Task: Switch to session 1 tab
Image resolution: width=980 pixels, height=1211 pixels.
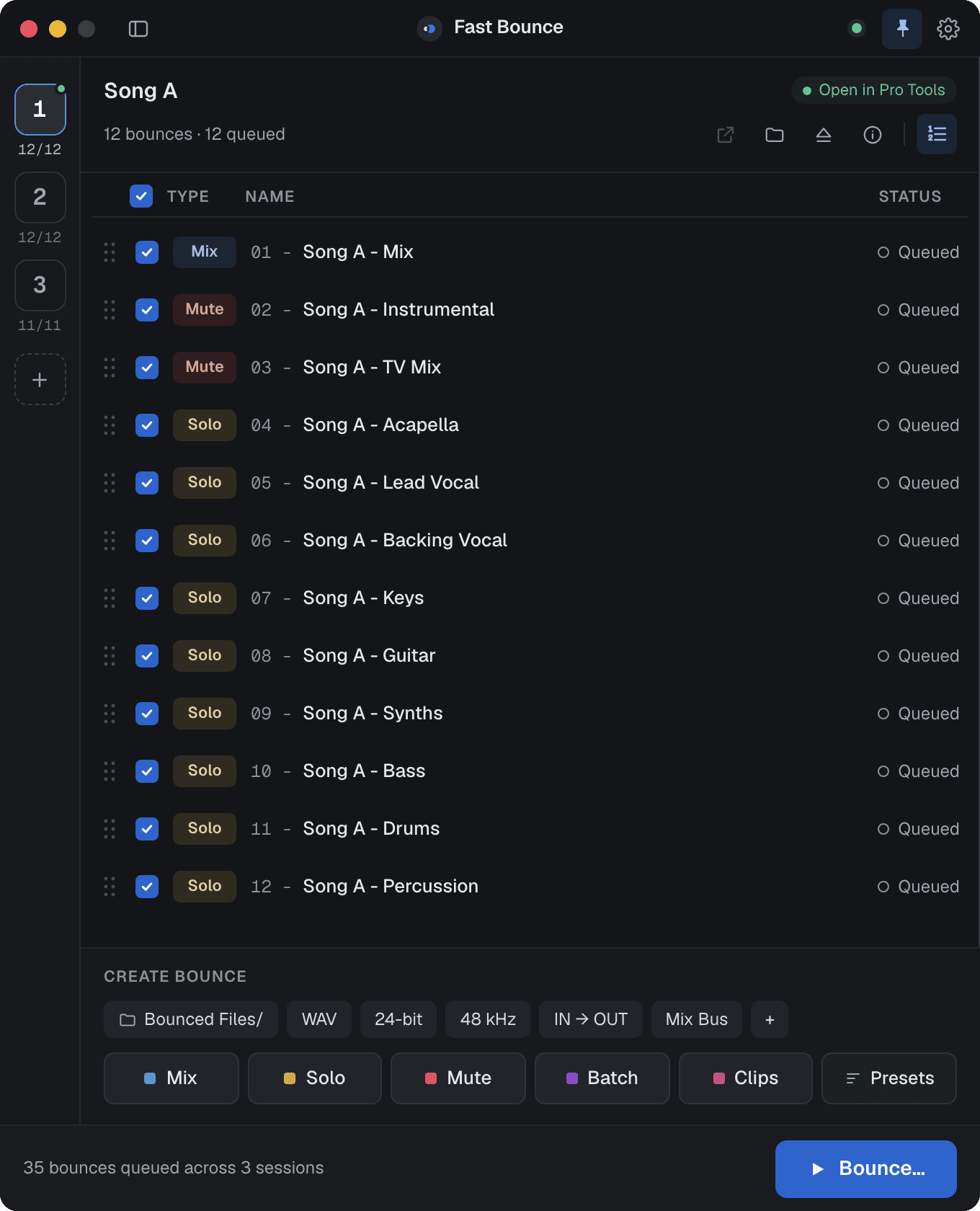Action: pos(40,110)
